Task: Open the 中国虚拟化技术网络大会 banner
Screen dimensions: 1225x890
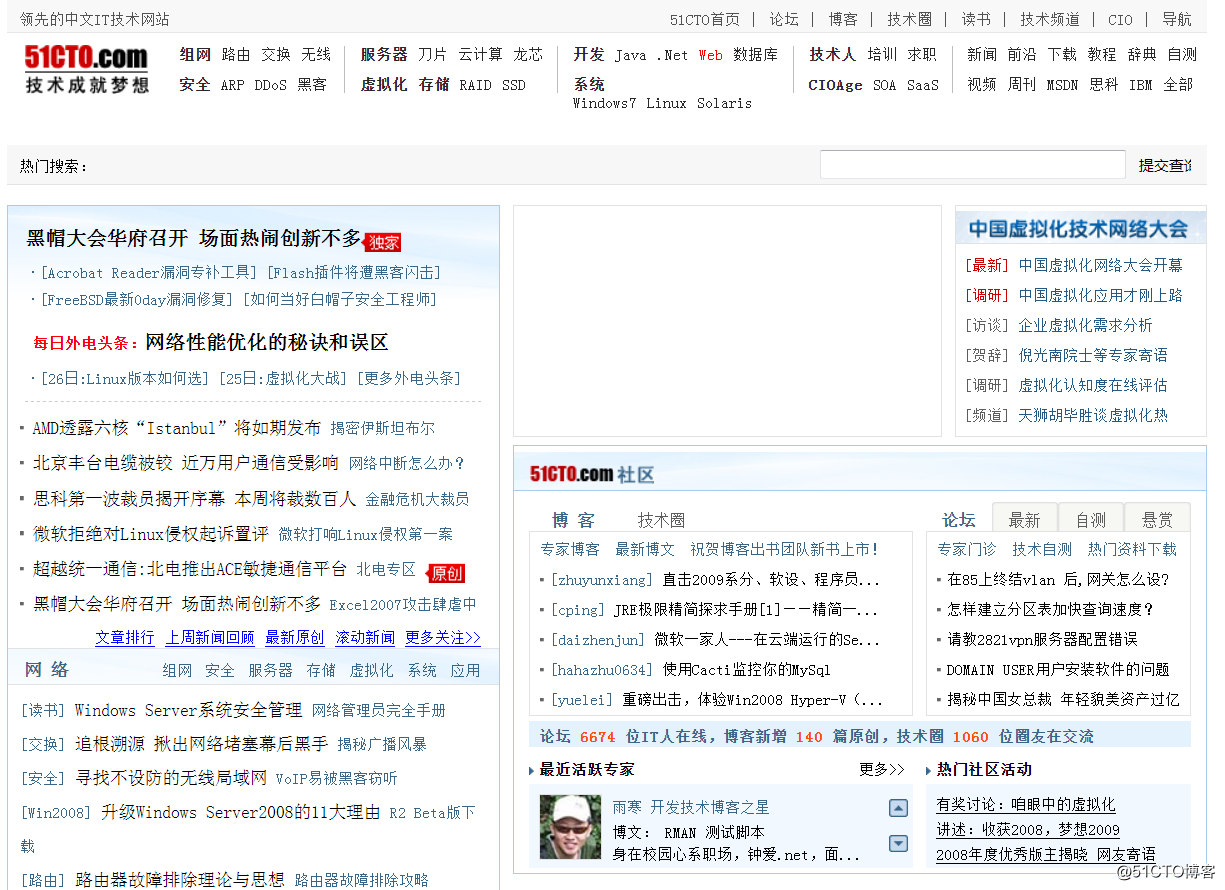Action: (x=1078, y=229)
